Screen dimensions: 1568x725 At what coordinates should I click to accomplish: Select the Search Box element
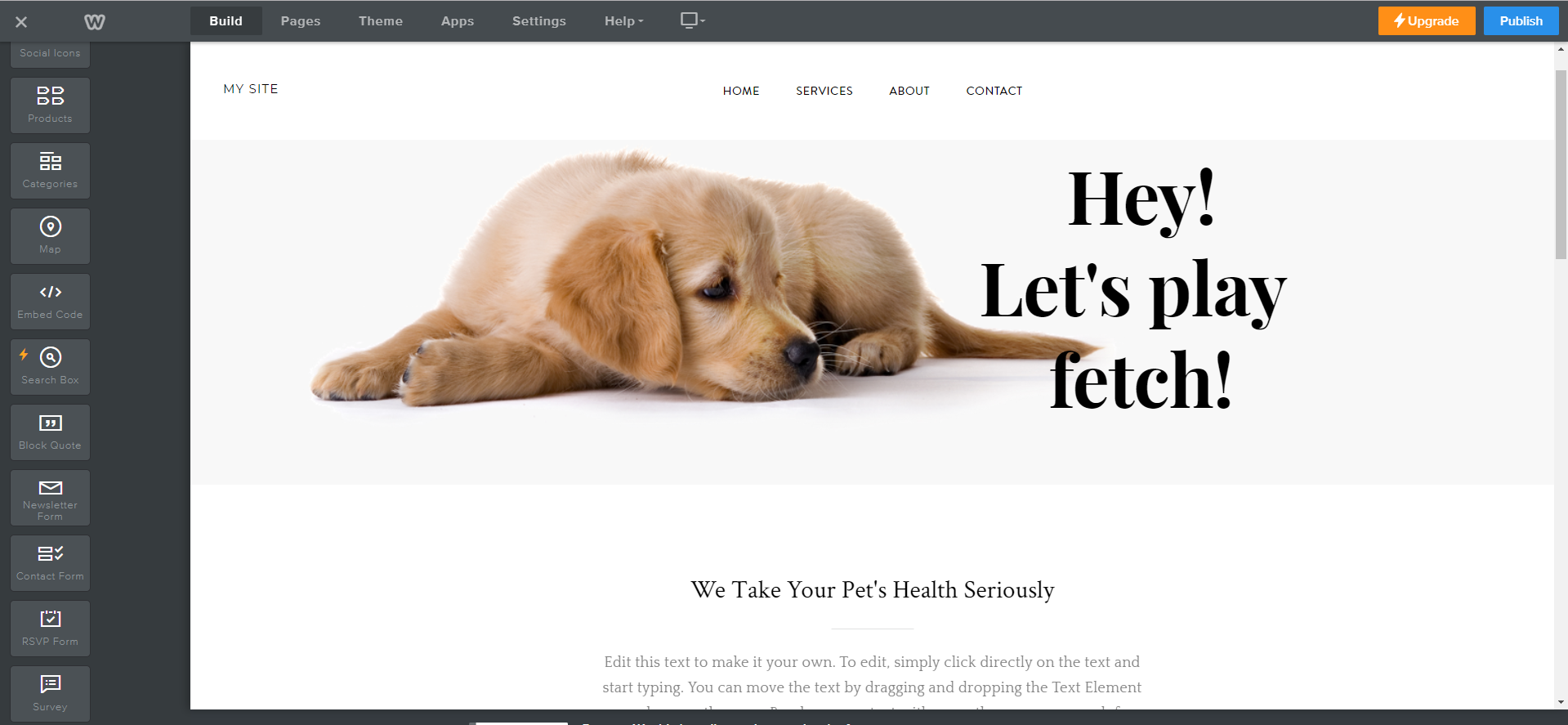(50, 367)
